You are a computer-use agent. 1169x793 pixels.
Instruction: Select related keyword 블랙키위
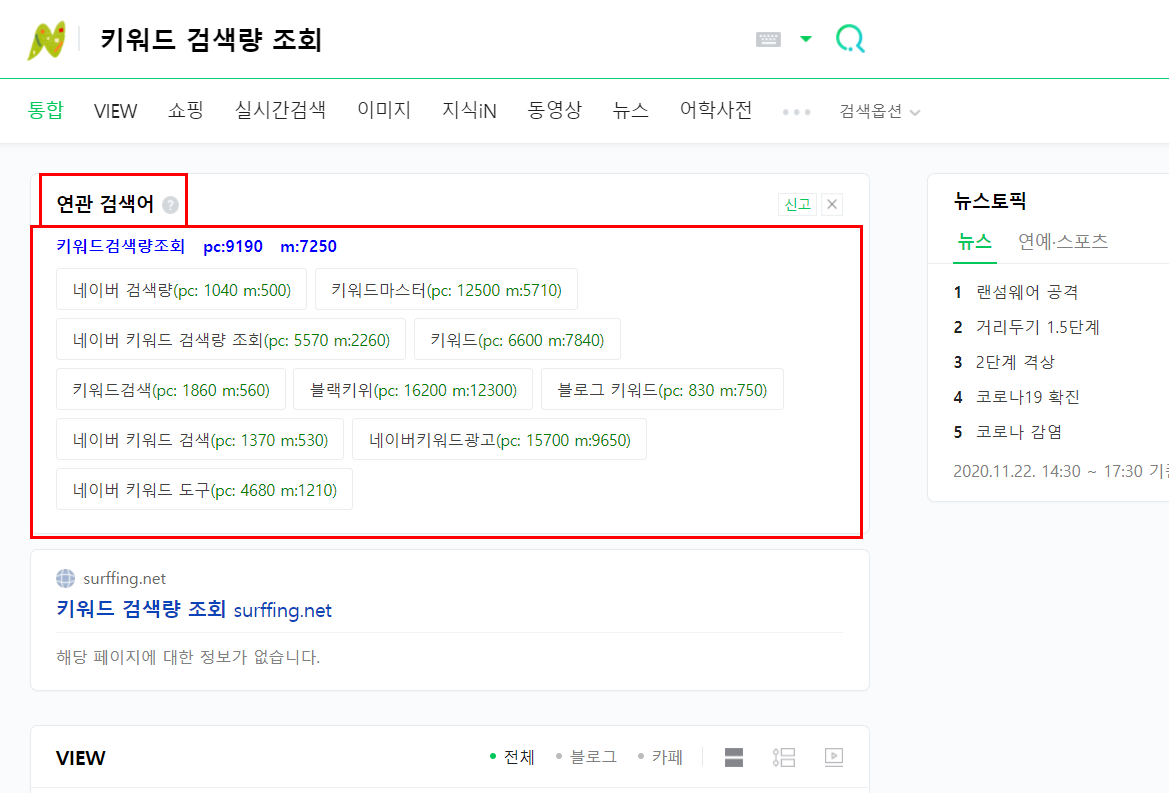[413, 390]
